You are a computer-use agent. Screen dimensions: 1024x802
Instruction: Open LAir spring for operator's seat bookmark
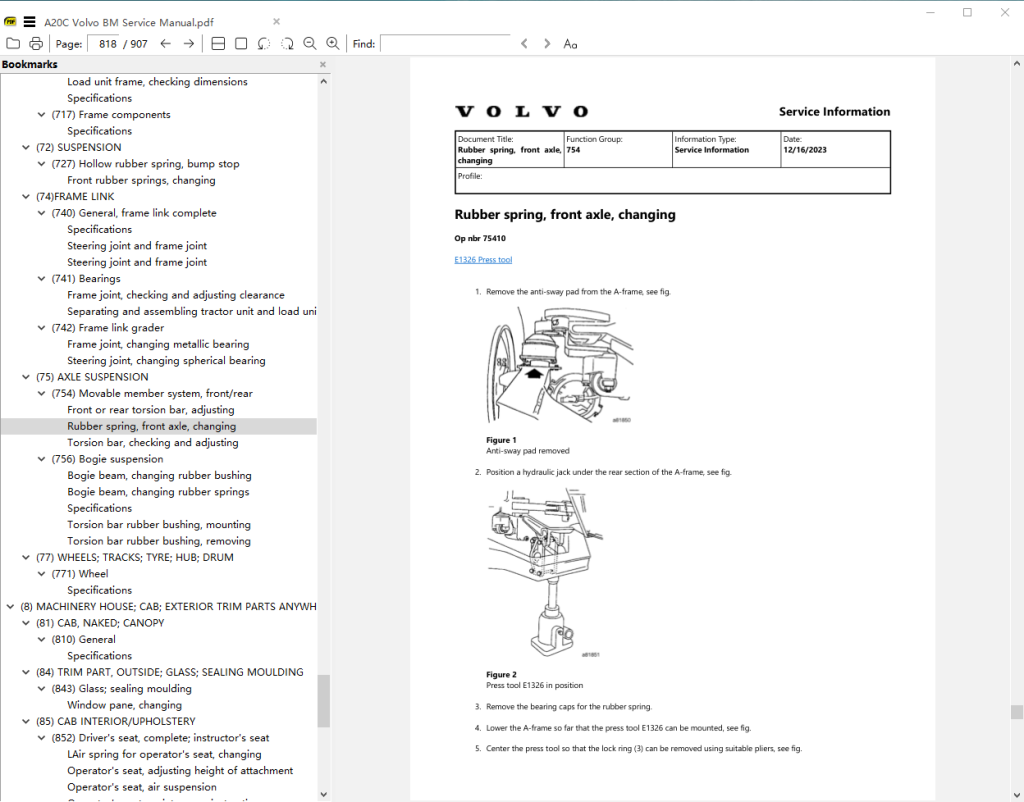[x=165, y=754]
